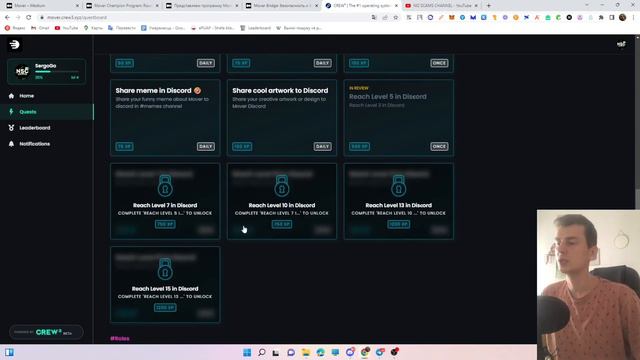Click the browser back arrow
Screen dimensions: 640x360
[x=7, y=18]
